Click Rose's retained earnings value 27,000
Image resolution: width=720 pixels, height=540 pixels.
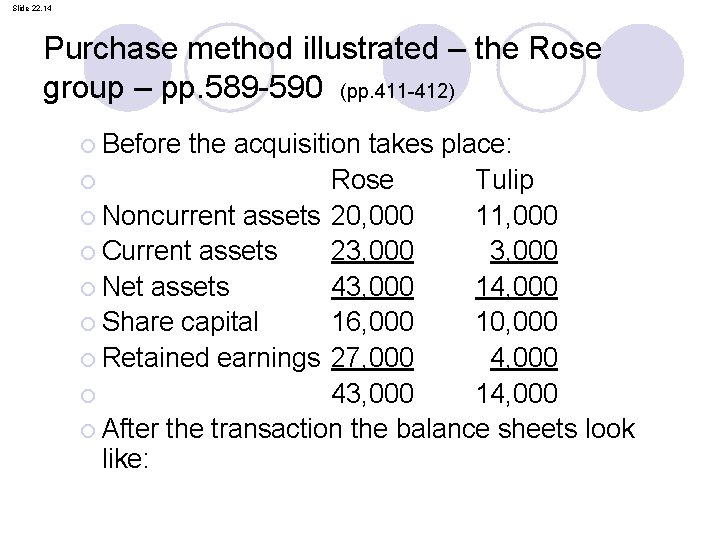click(x=372, y=358)
